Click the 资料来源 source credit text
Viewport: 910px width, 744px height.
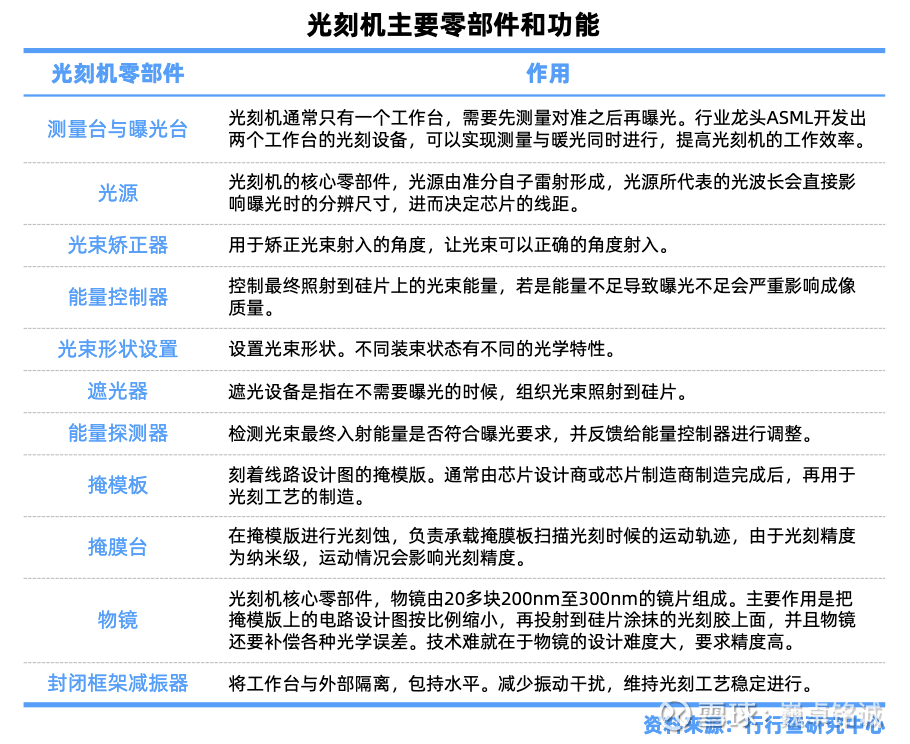click(764, 725)
